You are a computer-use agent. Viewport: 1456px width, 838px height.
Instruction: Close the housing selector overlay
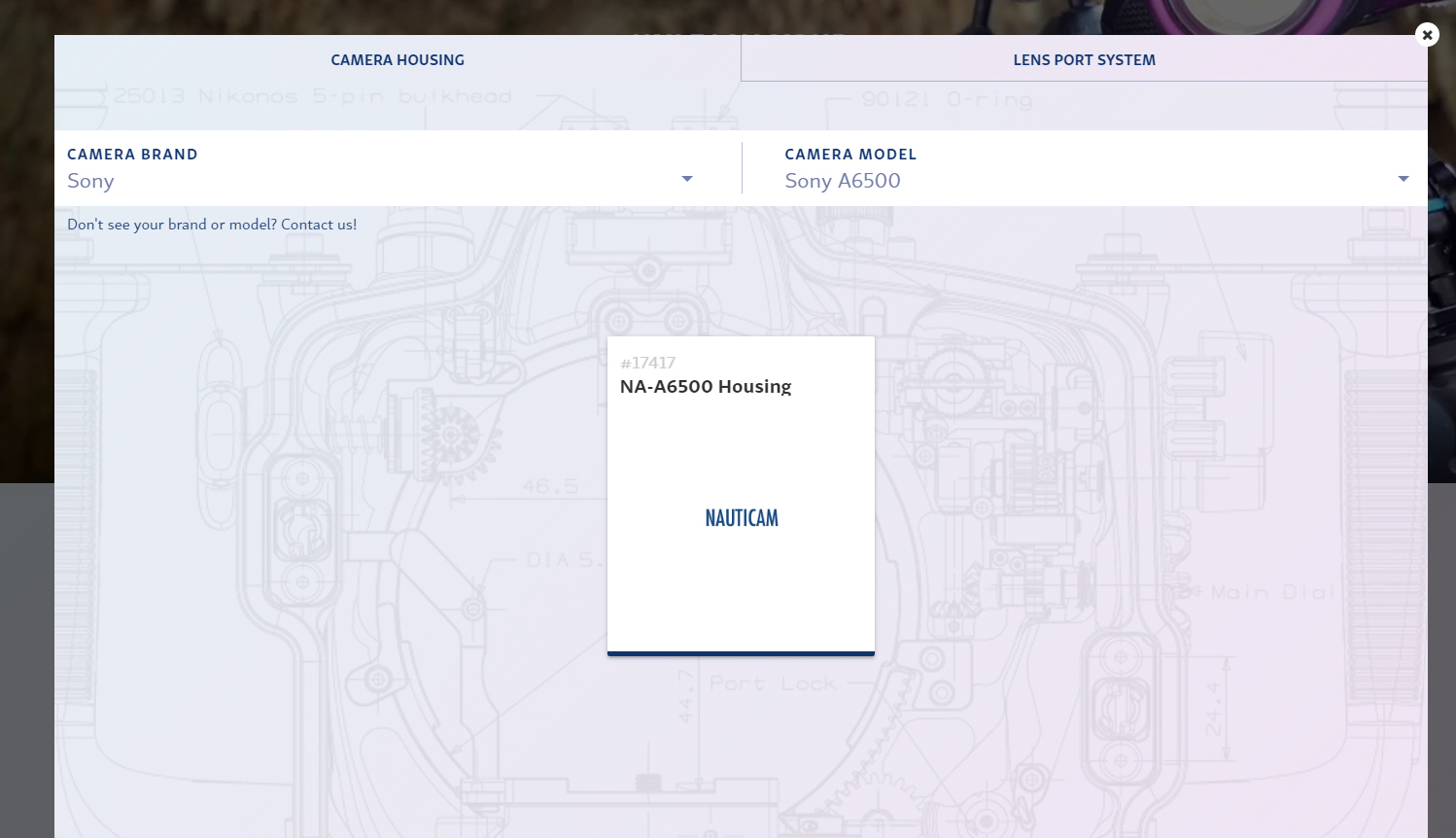[x=1427, y=35]
